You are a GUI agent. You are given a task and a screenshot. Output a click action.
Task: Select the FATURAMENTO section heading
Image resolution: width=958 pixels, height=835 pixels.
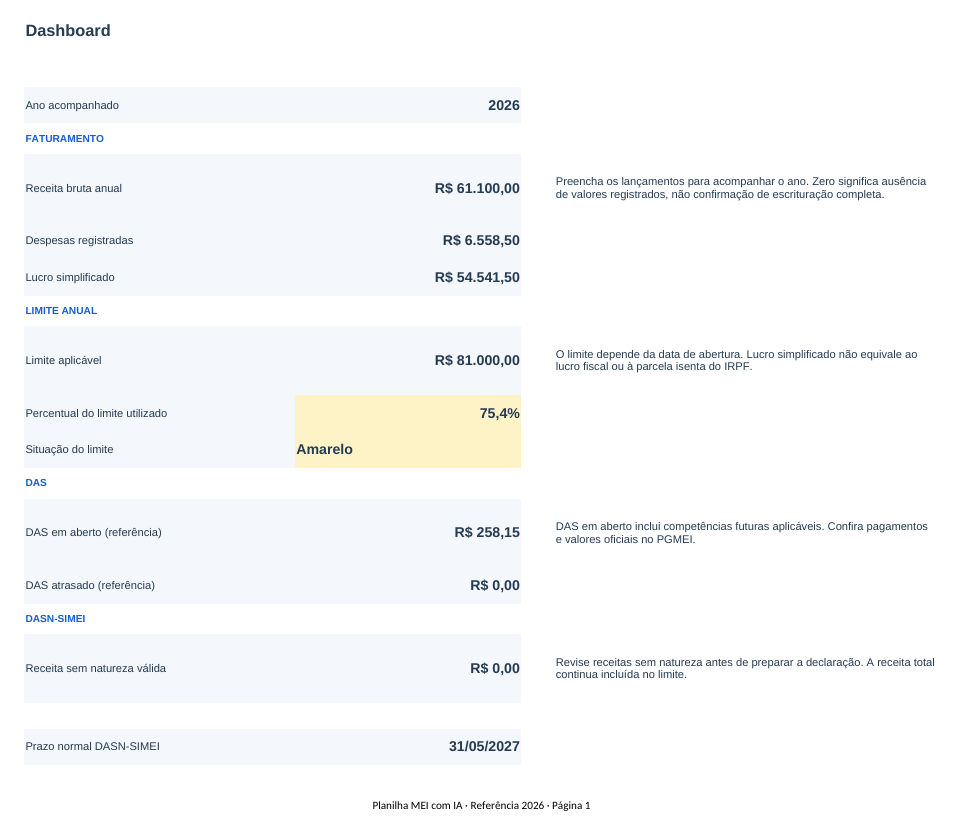click(64, 139)
